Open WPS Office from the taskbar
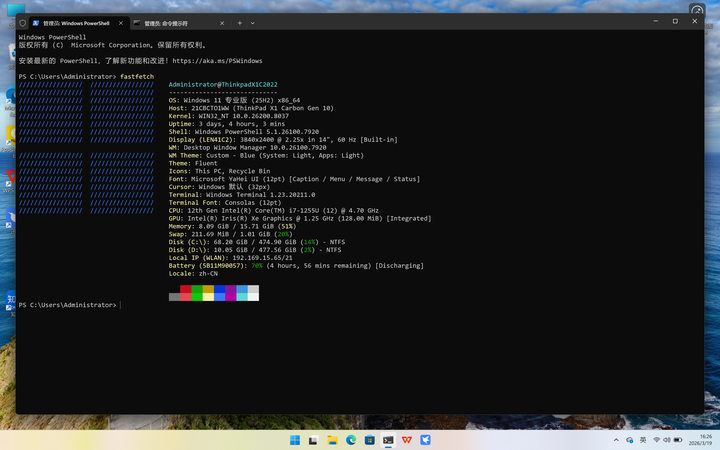 pyautogui.click(x=407, y=440)
